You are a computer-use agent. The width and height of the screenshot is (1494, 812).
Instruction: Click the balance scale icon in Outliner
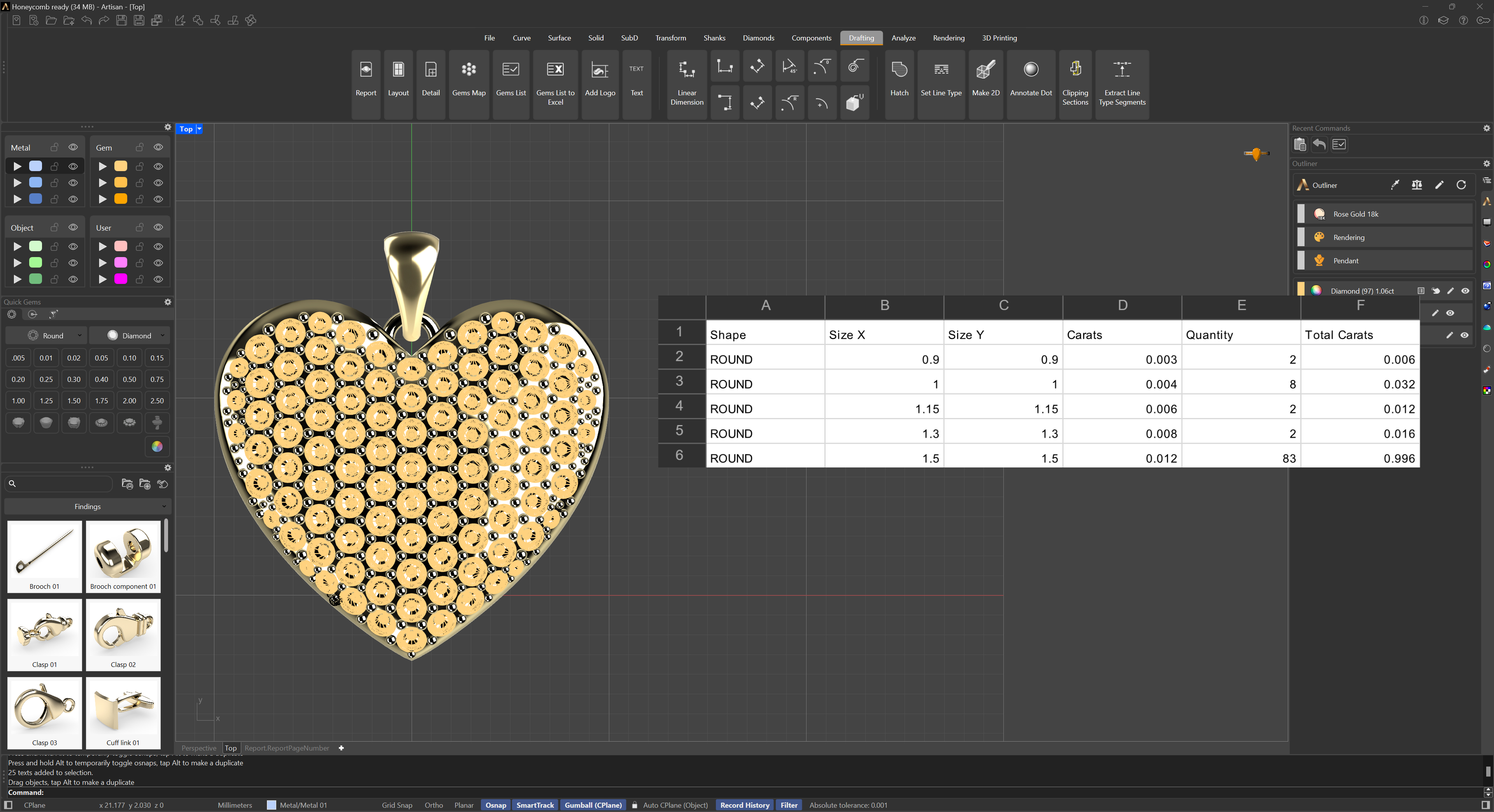[1417, 185]
